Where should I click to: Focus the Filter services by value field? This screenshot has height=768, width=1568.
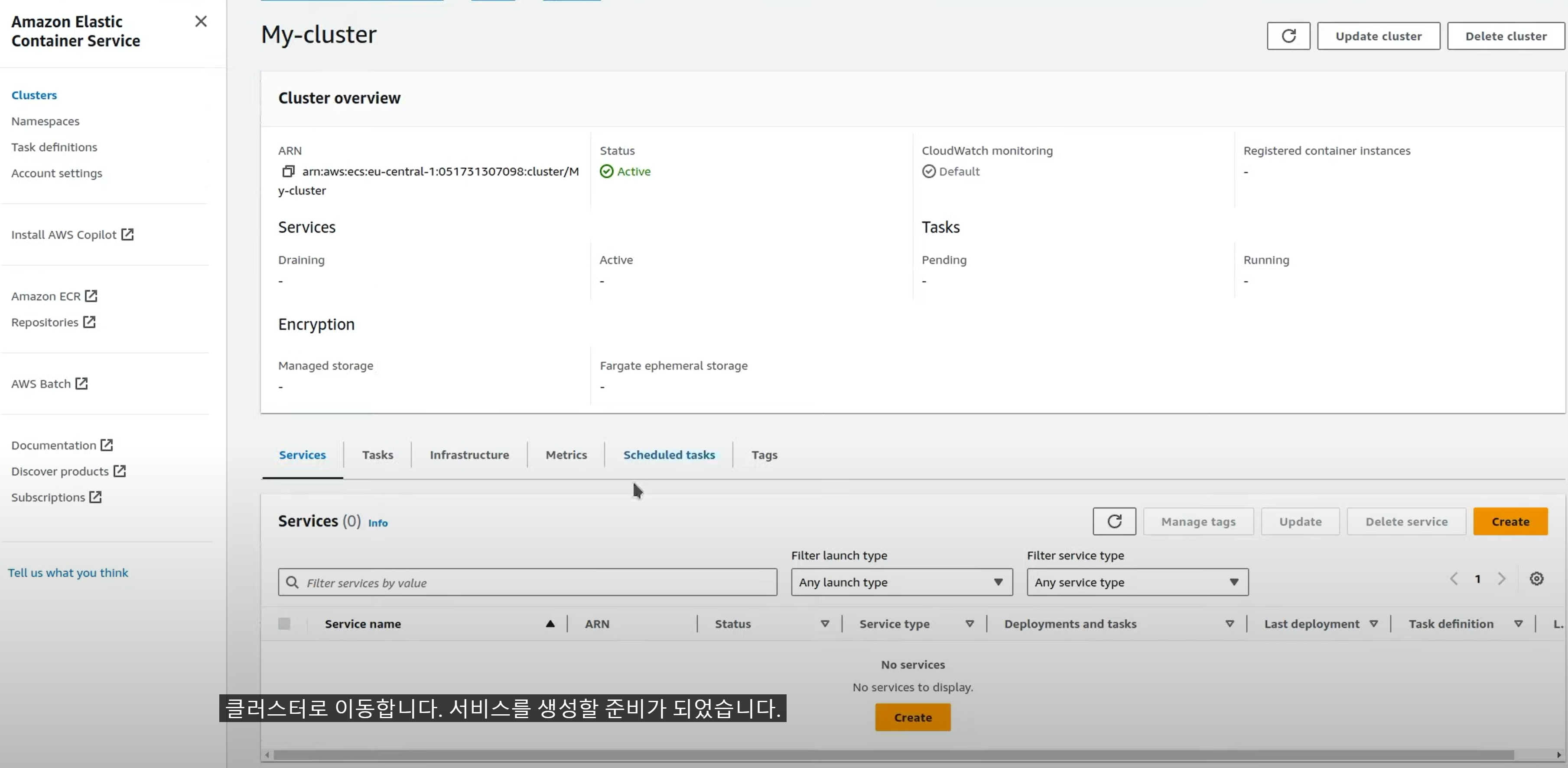(527, 583)
